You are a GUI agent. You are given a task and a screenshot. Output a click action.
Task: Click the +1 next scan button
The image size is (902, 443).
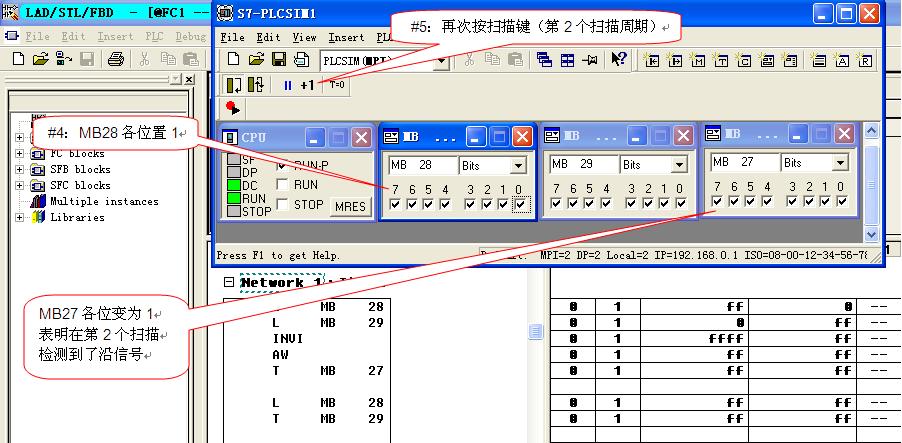[307, 86]
